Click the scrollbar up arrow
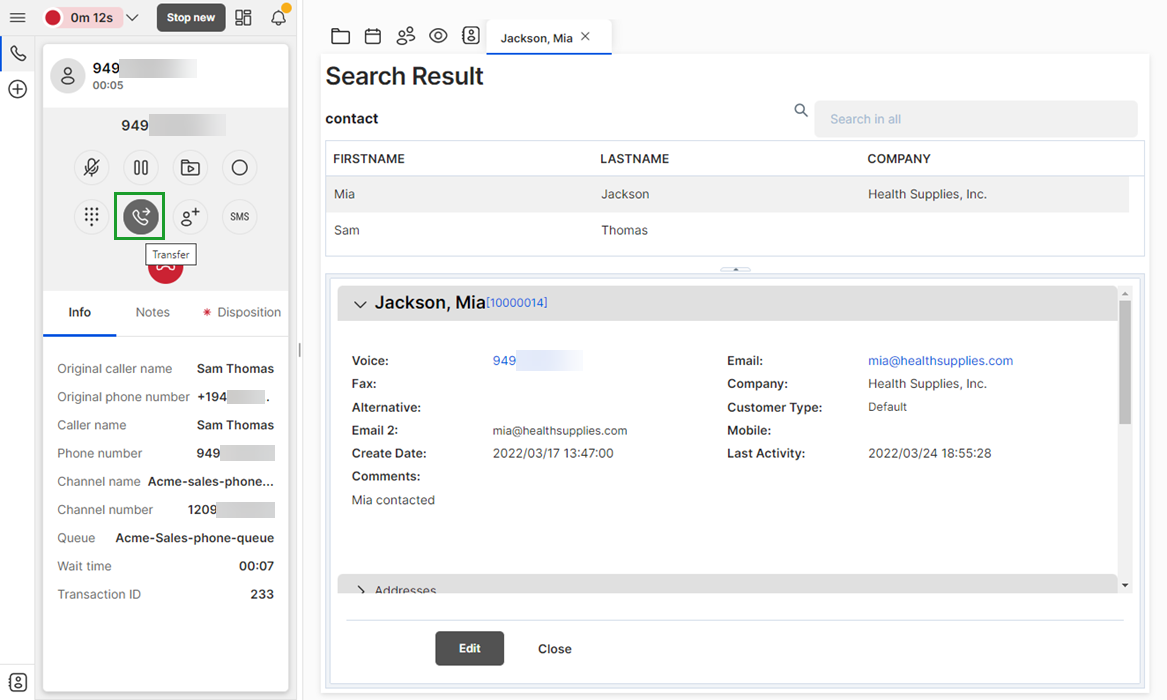The width and height of the screenshot is (1167, 700). 1125,294
